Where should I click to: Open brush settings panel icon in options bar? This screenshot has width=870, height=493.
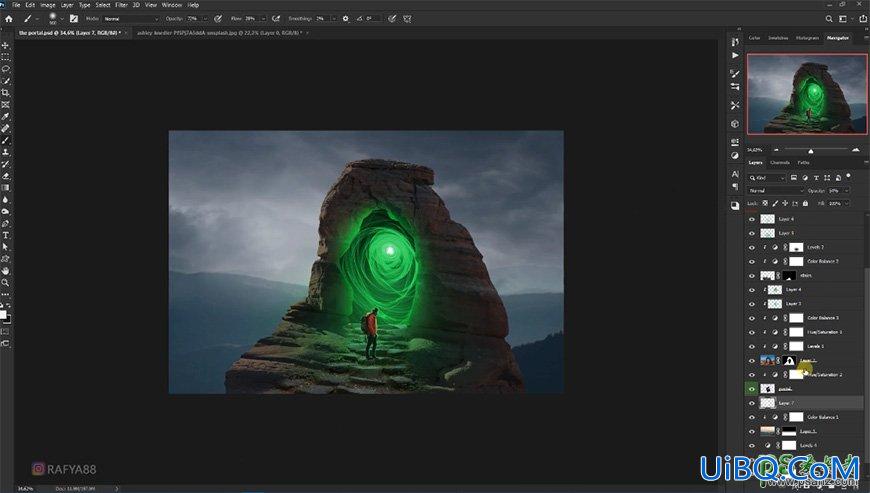click(x=74, y=18)
